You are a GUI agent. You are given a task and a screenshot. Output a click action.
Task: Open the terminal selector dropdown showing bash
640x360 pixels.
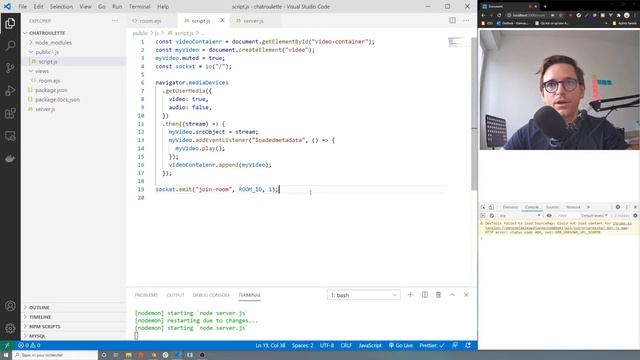363,295
